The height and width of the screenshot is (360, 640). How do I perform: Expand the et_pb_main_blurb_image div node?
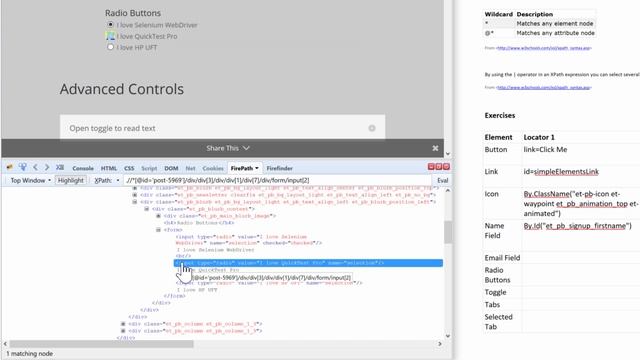click(x=158, y=216)
